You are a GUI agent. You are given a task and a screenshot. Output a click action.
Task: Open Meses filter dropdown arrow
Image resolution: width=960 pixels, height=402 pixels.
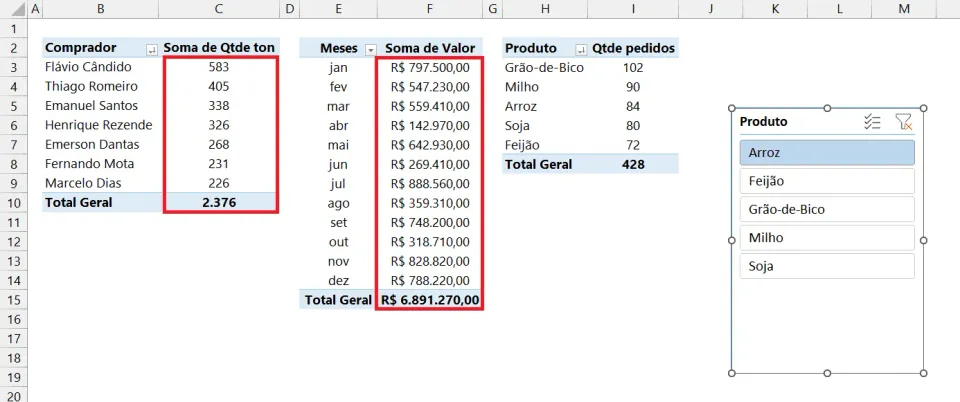[x=370, y=50]
